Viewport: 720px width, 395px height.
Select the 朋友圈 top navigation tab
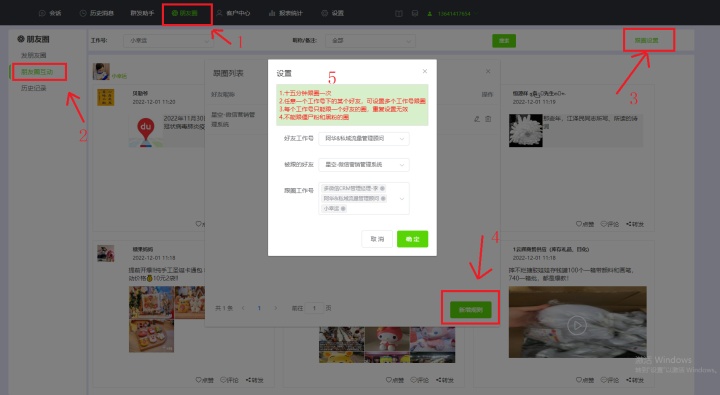[185, 13]
